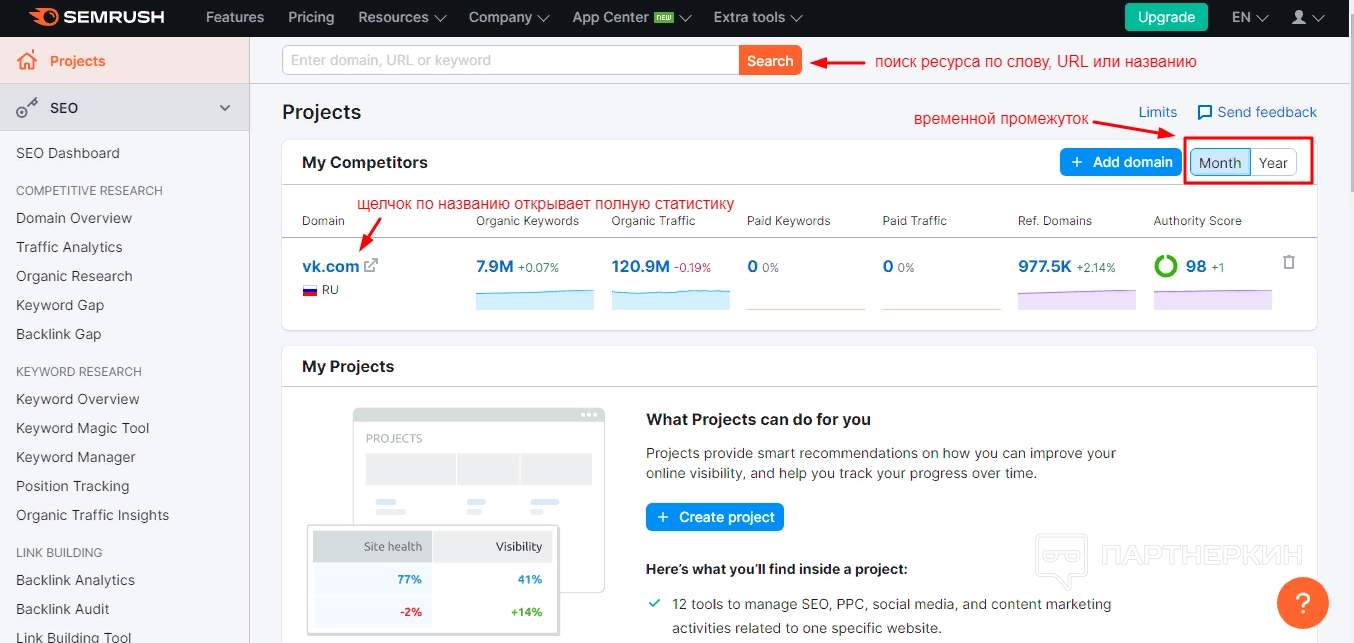Open Organic Traffic Insights
Image resolution: width=1354 pixels, height=643 pixels.
93,515
